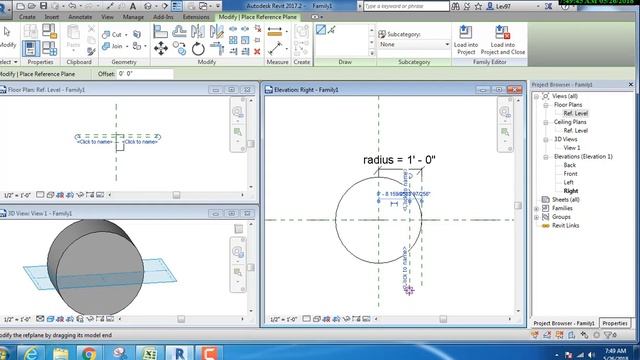Click the keyword search input field

406,6
